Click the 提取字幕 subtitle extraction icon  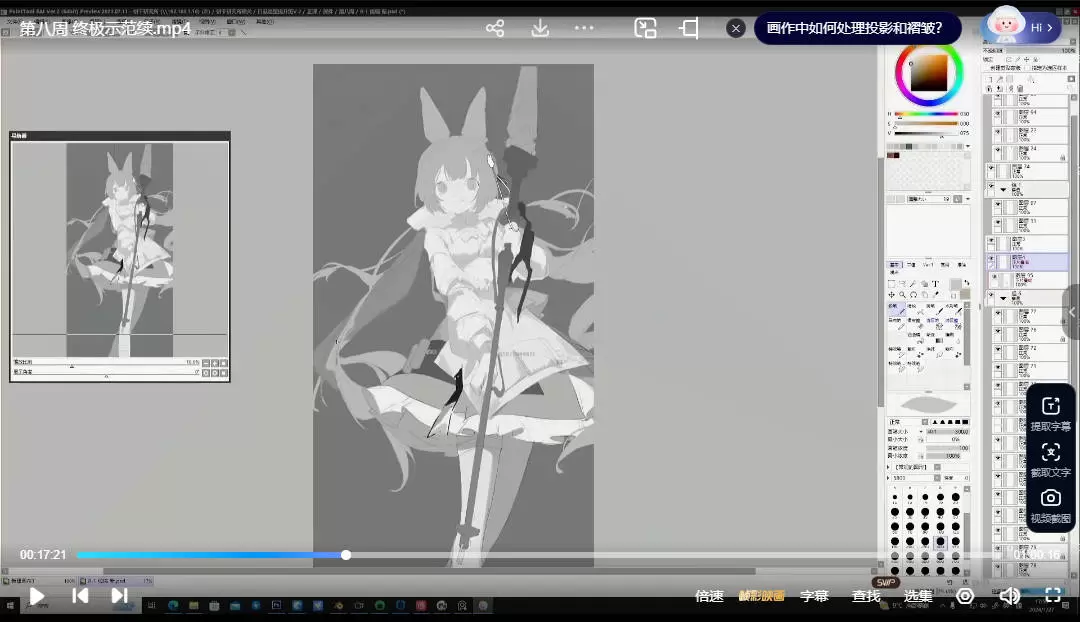click(x=1050, y=413)
